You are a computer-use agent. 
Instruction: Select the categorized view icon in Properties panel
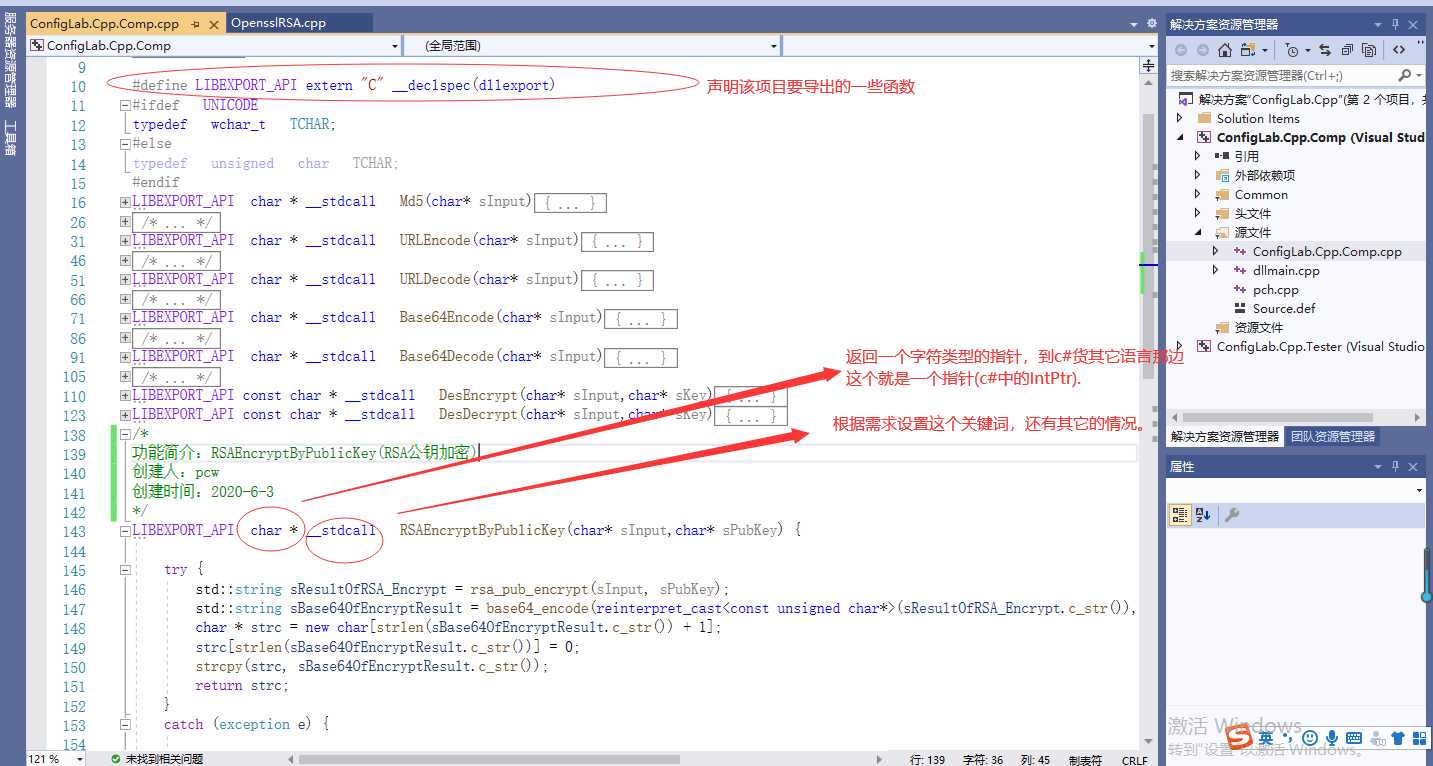click(1180, 515)
